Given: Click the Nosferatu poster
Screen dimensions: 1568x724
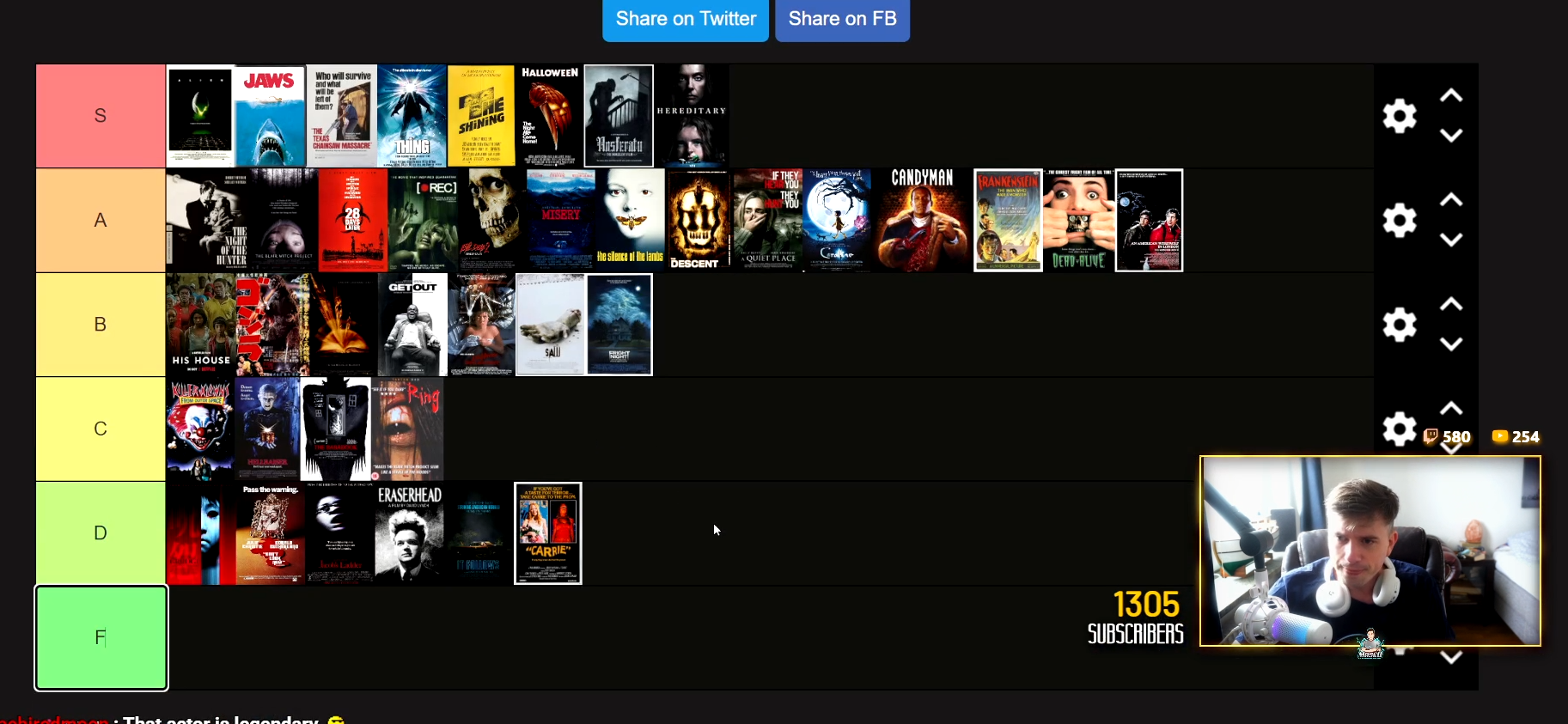Looking at the screenshot, I should (619, 116).
